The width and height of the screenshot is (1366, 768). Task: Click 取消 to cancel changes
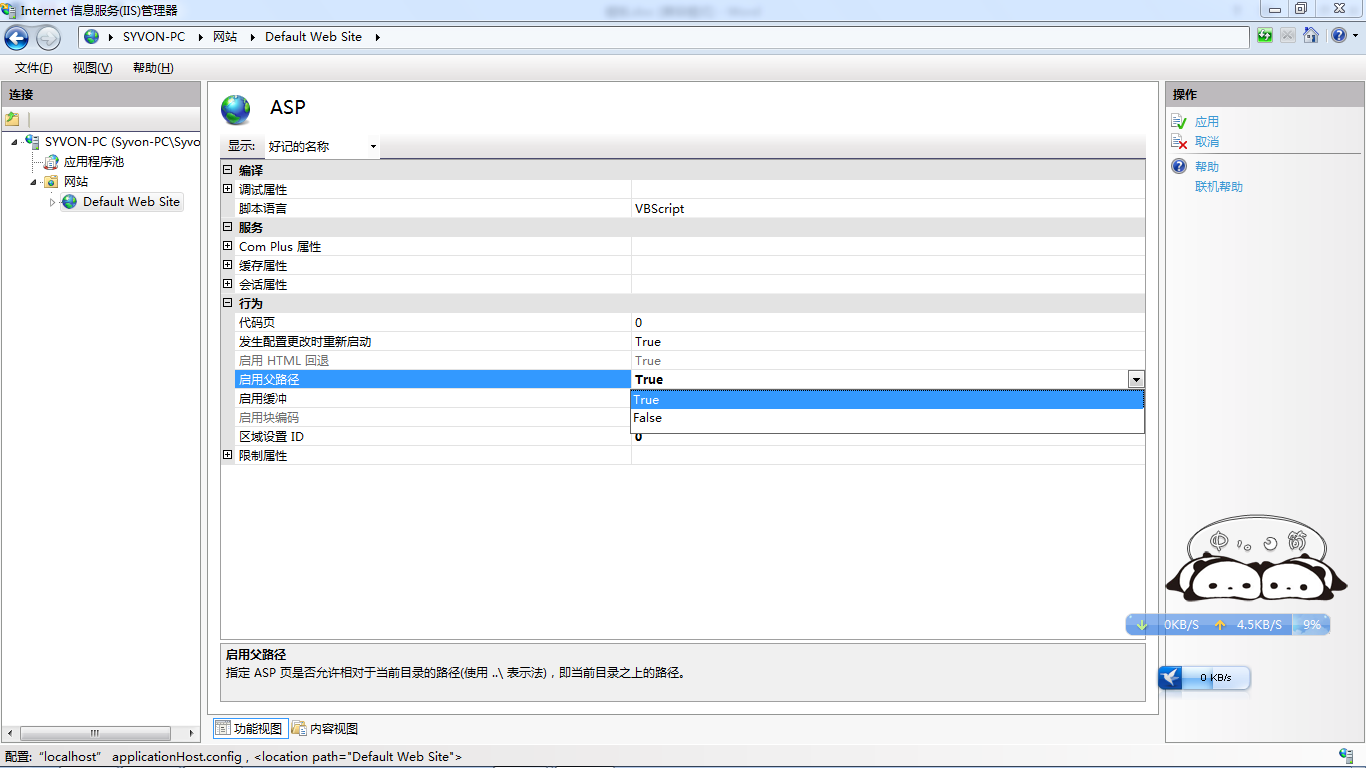coord(1206,142)
